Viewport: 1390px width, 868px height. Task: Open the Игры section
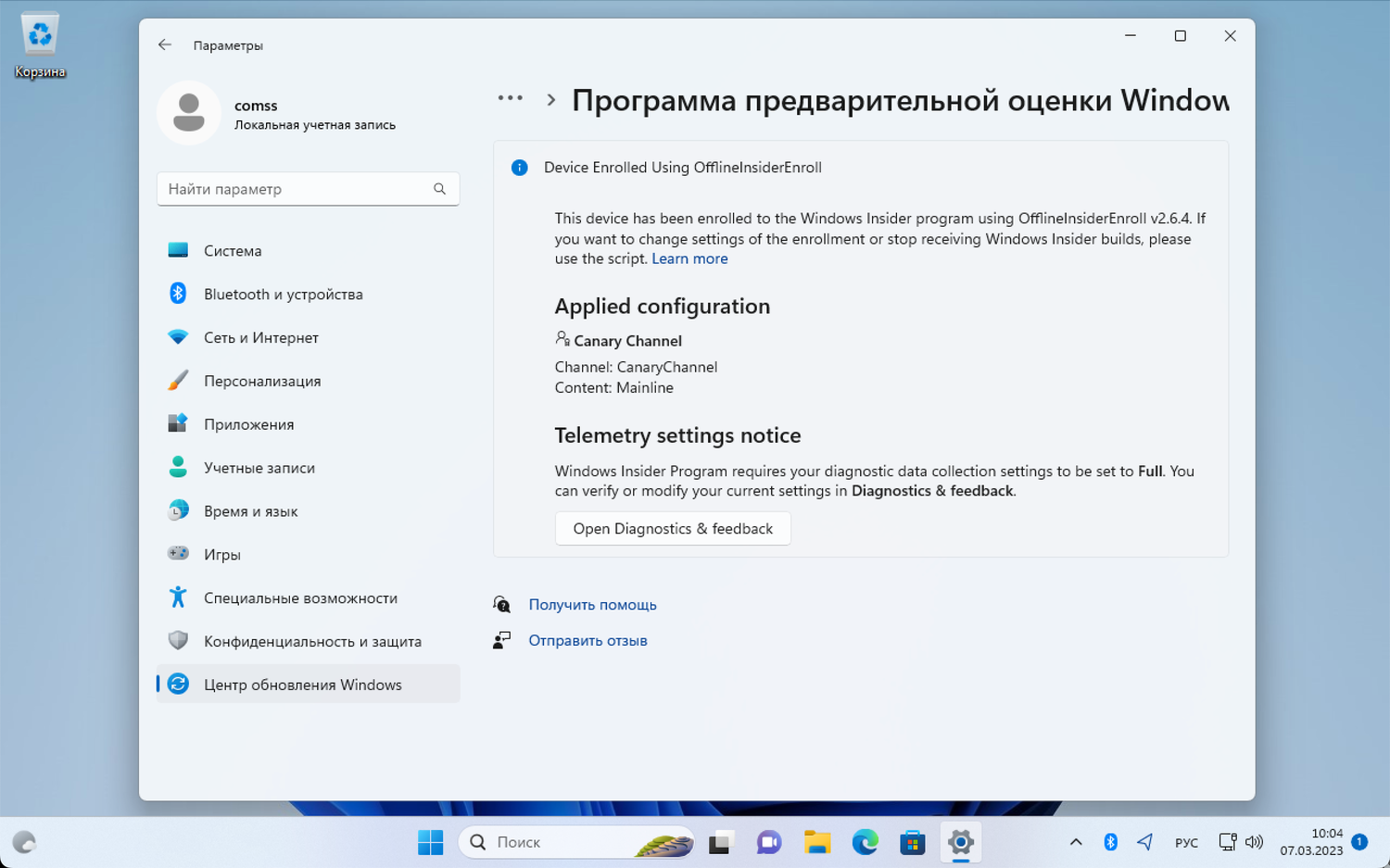tap(309, 555)
